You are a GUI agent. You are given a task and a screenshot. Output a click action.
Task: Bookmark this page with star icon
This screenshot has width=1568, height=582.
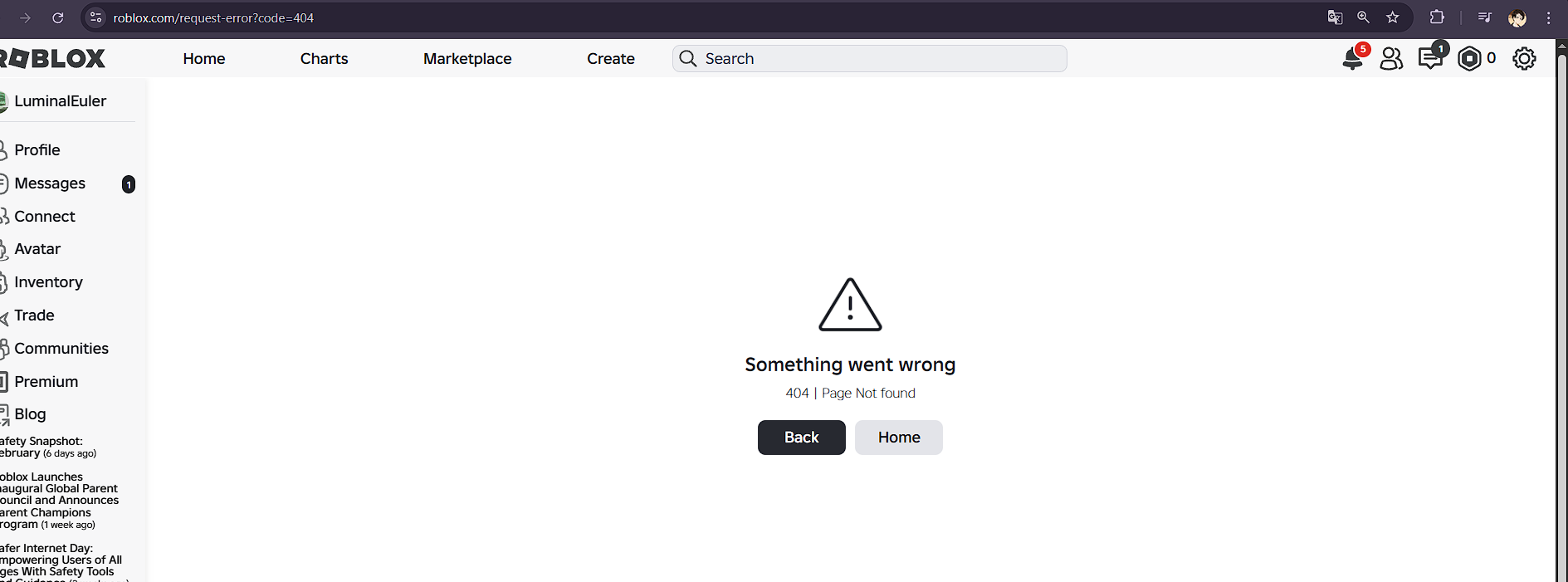point(1393,17)
